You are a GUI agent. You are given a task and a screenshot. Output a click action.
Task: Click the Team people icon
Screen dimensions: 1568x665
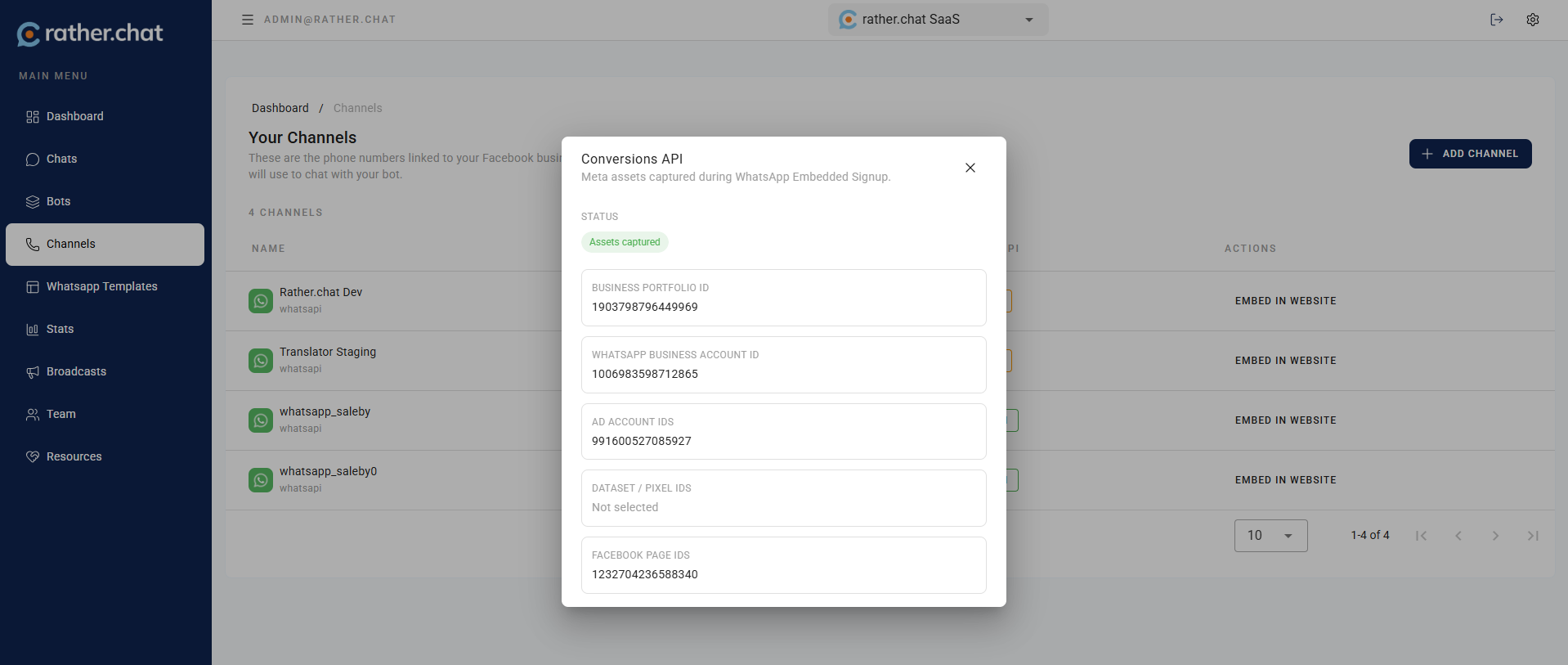tap(33, 415)
